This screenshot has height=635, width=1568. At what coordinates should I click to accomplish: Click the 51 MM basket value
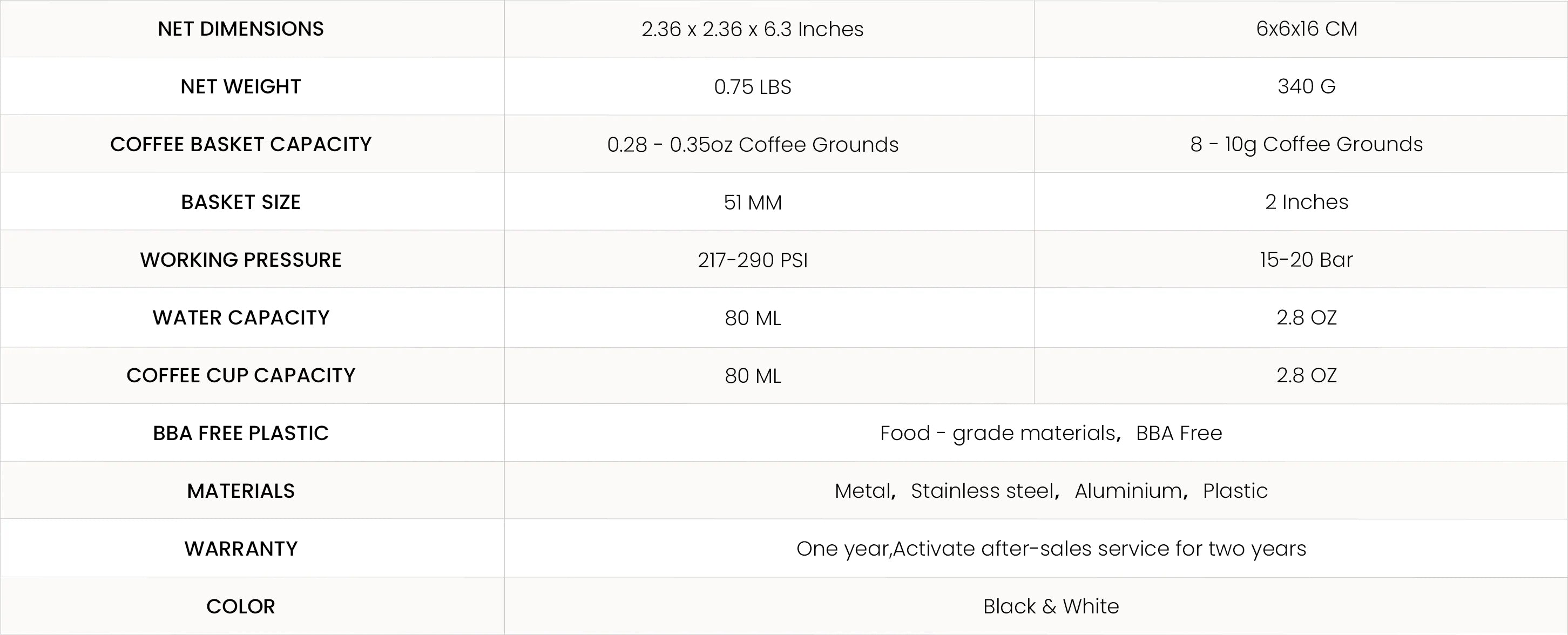coord(752,202)
